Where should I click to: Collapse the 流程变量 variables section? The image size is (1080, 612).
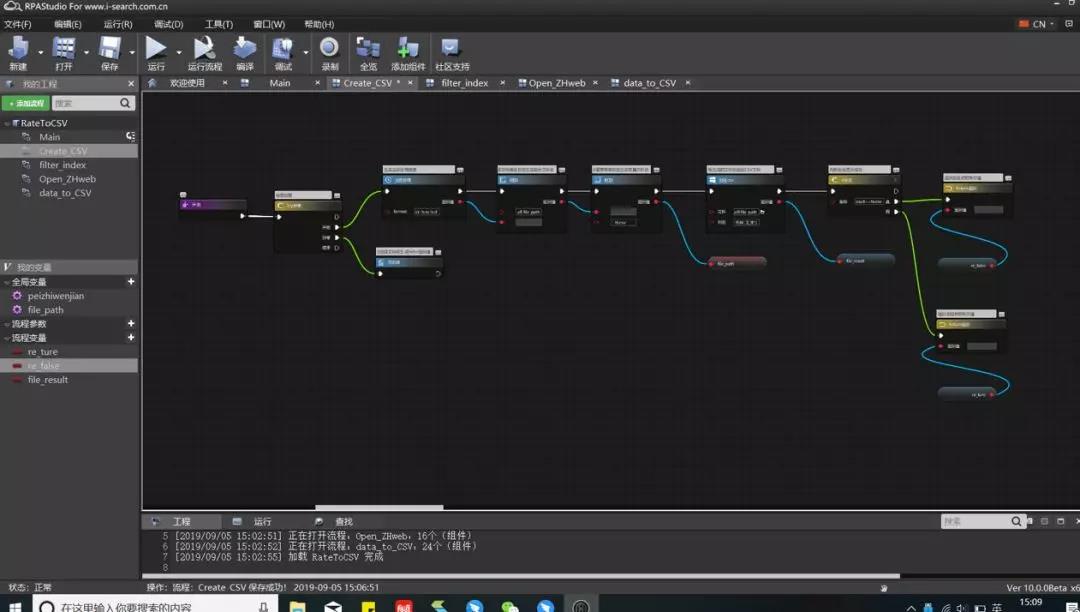pos(6,338)
